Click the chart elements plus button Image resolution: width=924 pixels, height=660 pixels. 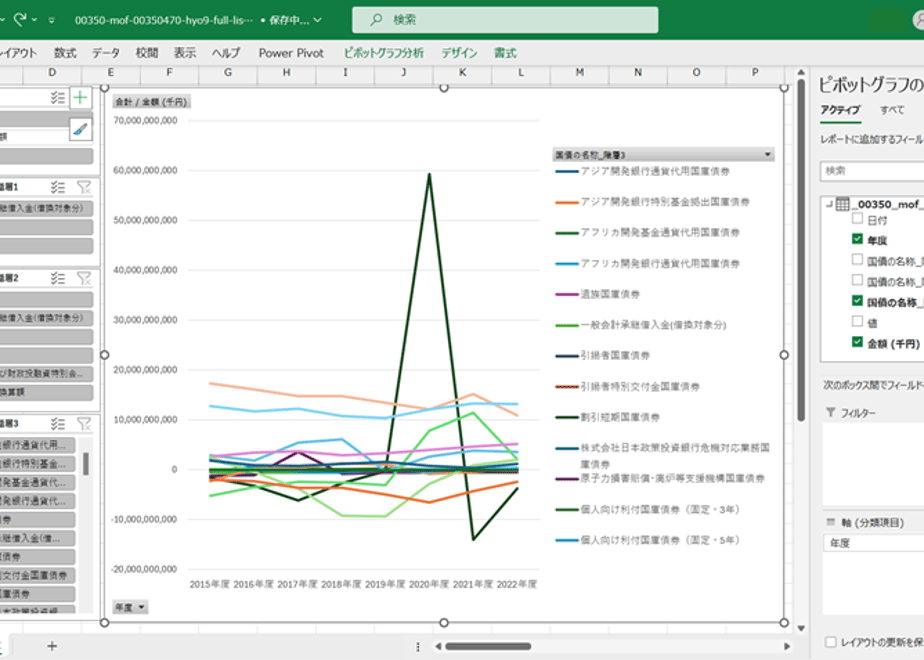pos(81,97)
